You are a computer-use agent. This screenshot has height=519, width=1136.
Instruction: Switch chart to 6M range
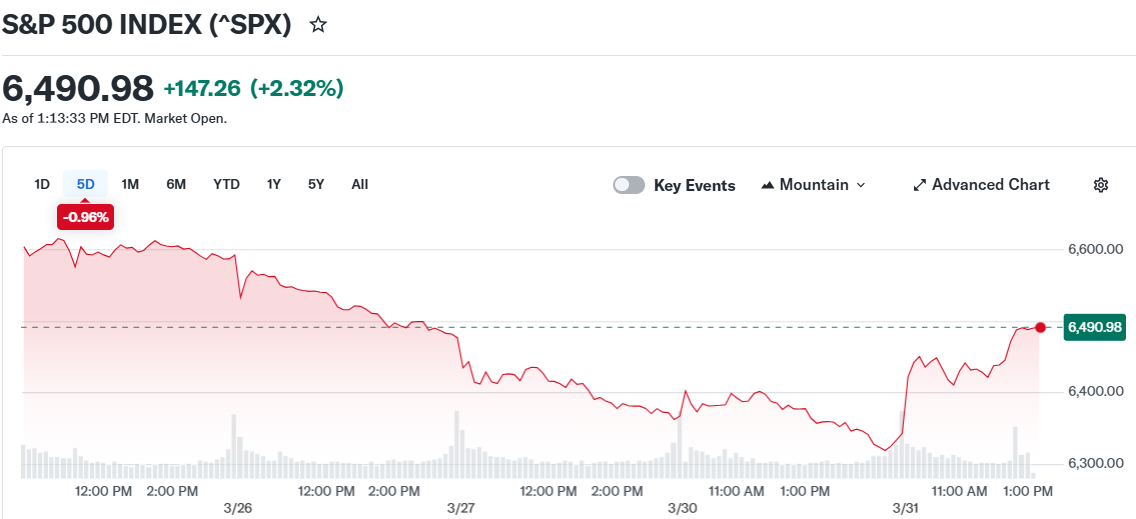[176, 184]
